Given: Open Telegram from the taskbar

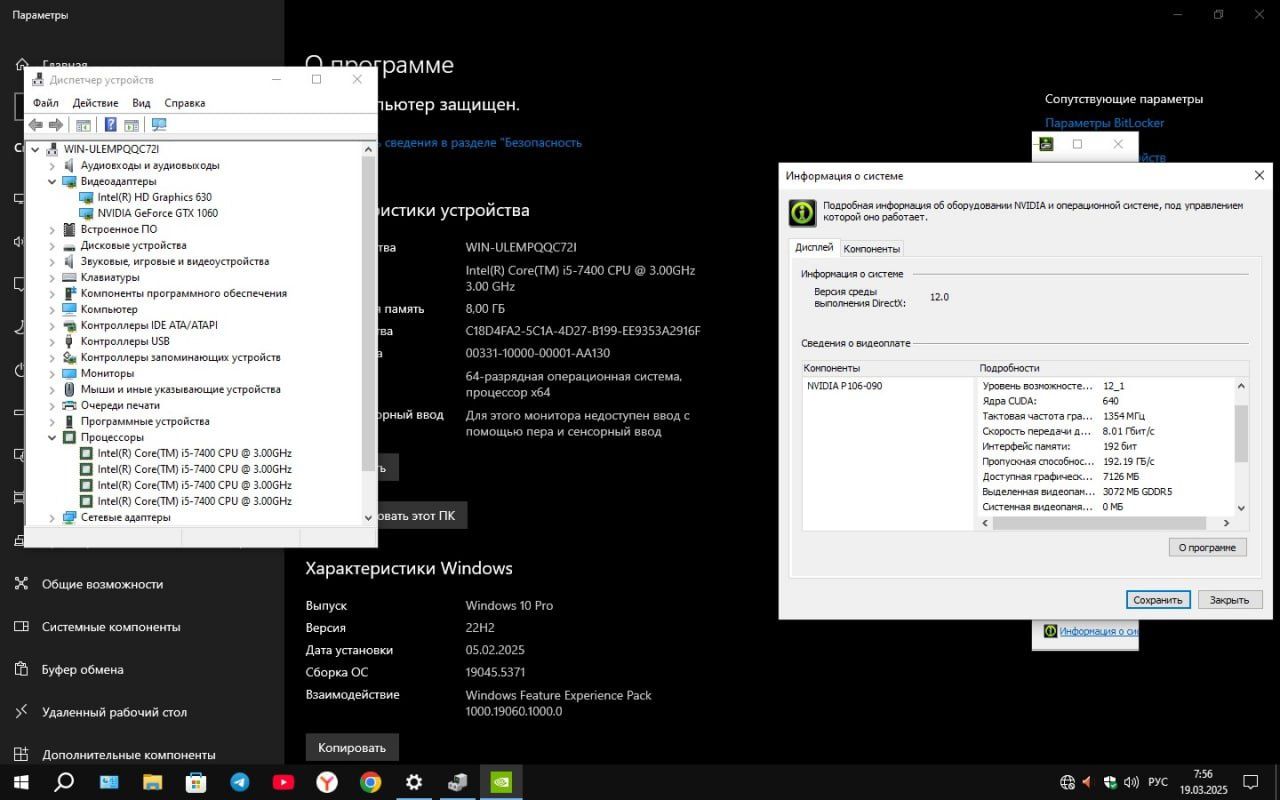Looking at the screenshot, I should (x=240, y=782).
